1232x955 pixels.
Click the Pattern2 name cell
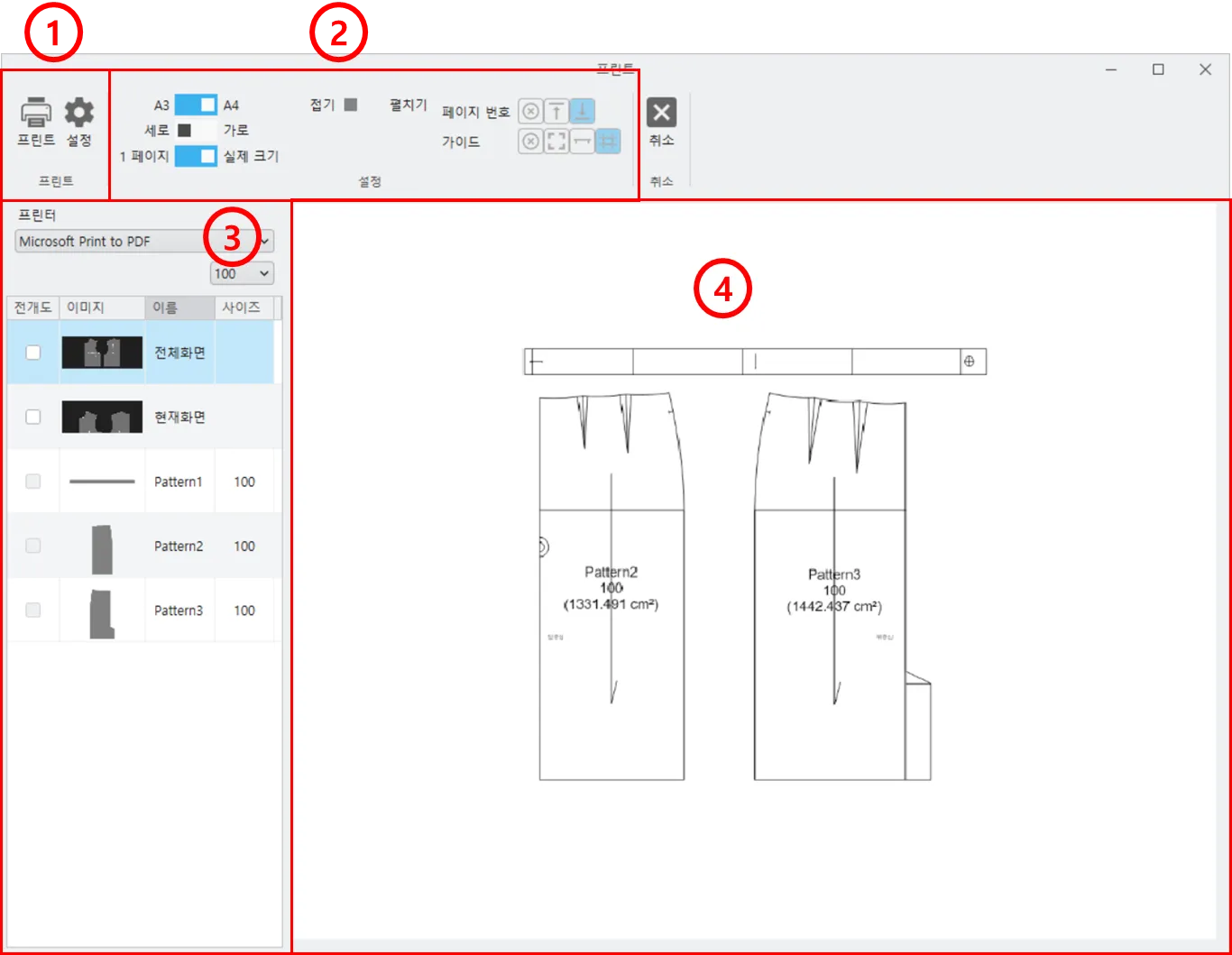tap(179, 546)
